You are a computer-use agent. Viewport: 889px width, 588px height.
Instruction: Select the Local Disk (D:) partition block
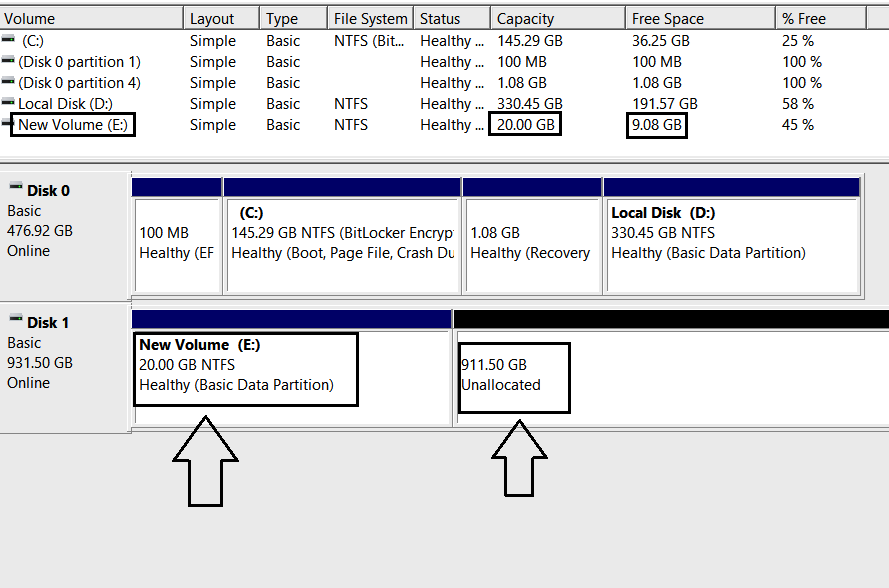[732, 236]
